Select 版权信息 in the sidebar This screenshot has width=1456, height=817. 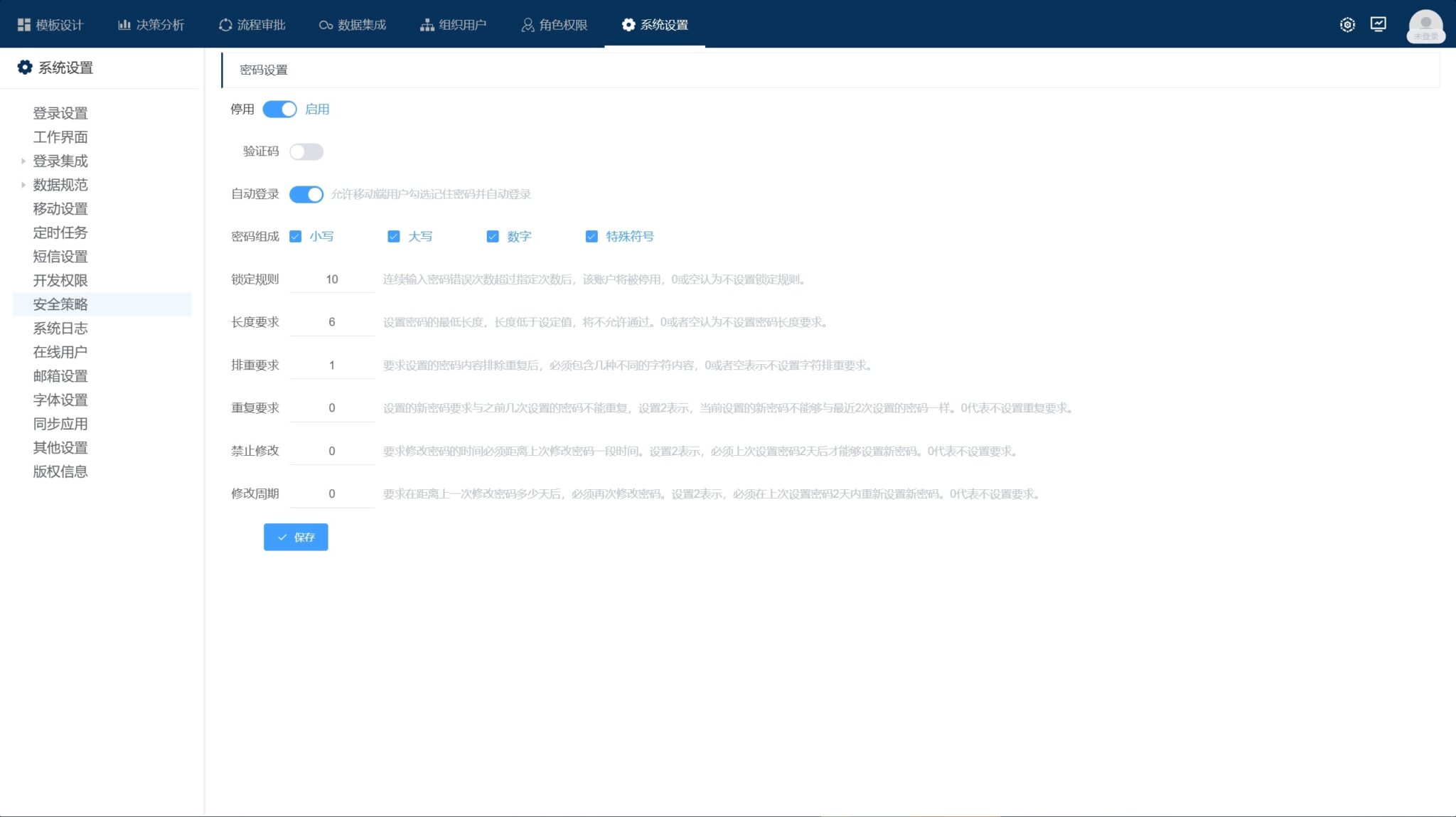click(x=60, y=471)
